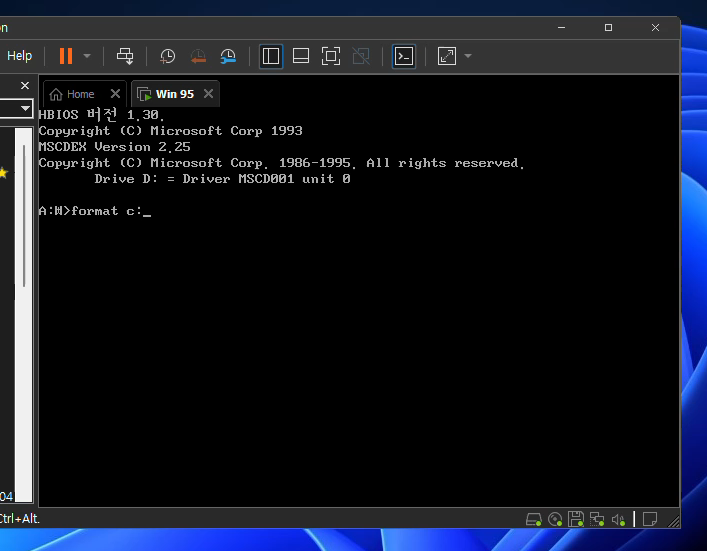
Task: Minimize the VMware window
Action: pos(561,28)
